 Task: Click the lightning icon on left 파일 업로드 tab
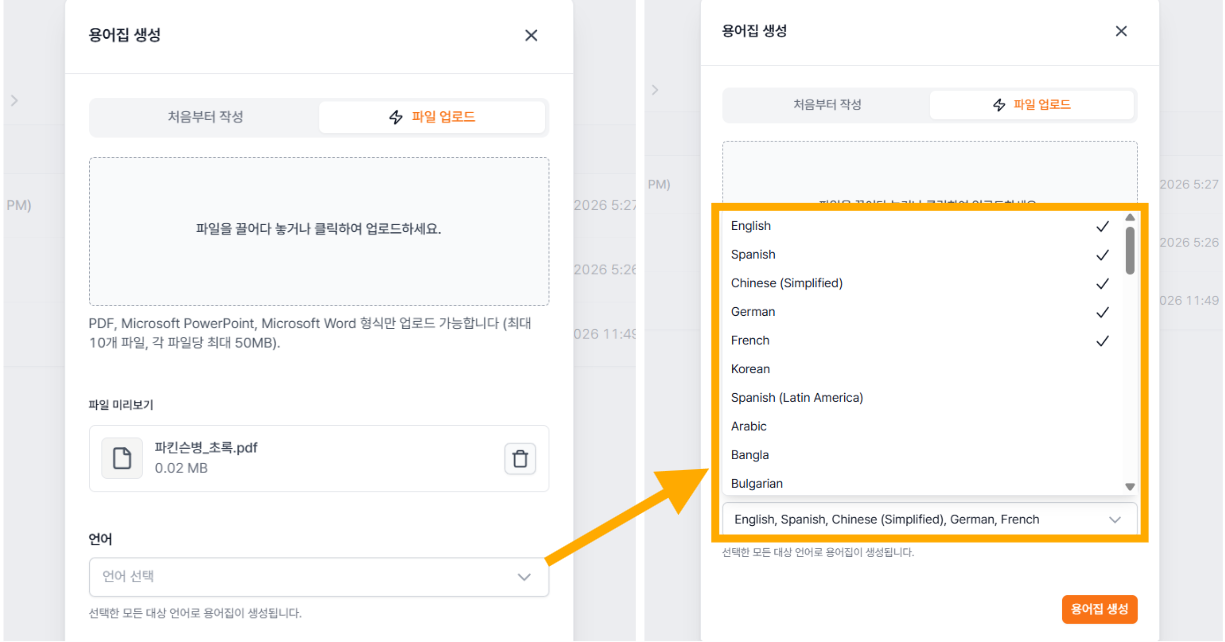tap(396, 117)
